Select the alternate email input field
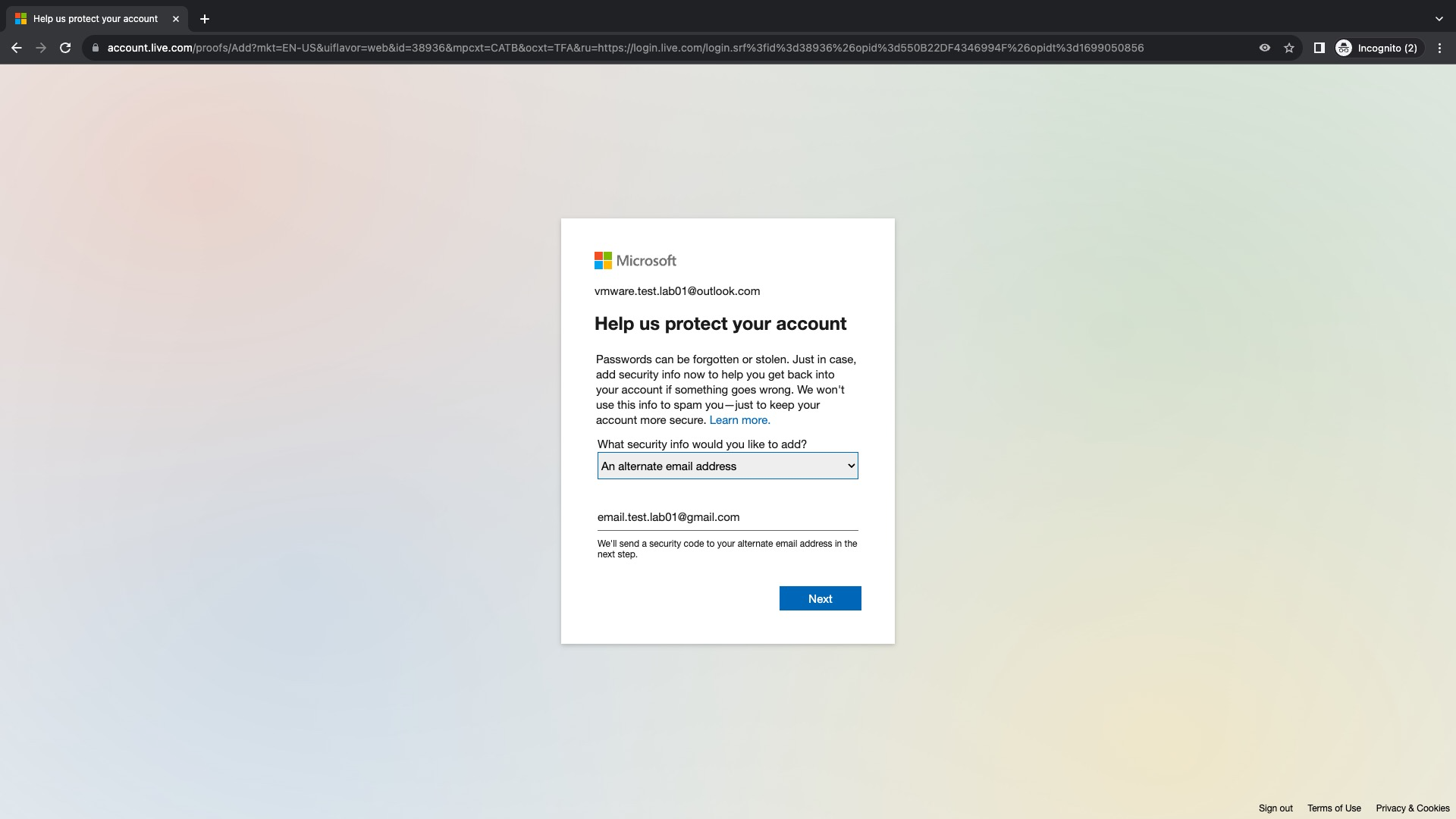 [x=726, y=517]
